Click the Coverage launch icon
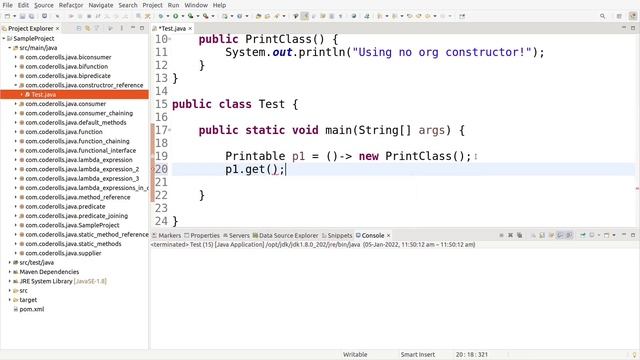This screenshot has width=640, height=360. 190,16
